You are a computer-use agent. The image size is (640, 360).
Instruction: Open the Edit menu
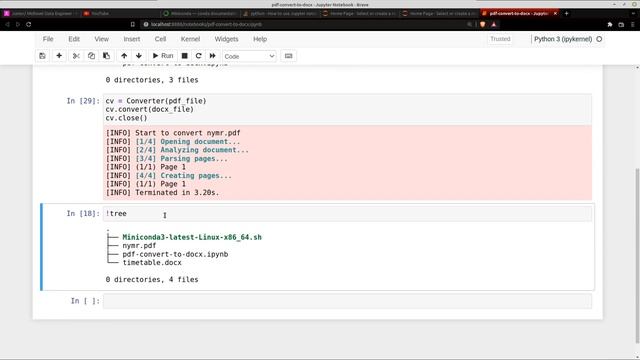[74, 39]
